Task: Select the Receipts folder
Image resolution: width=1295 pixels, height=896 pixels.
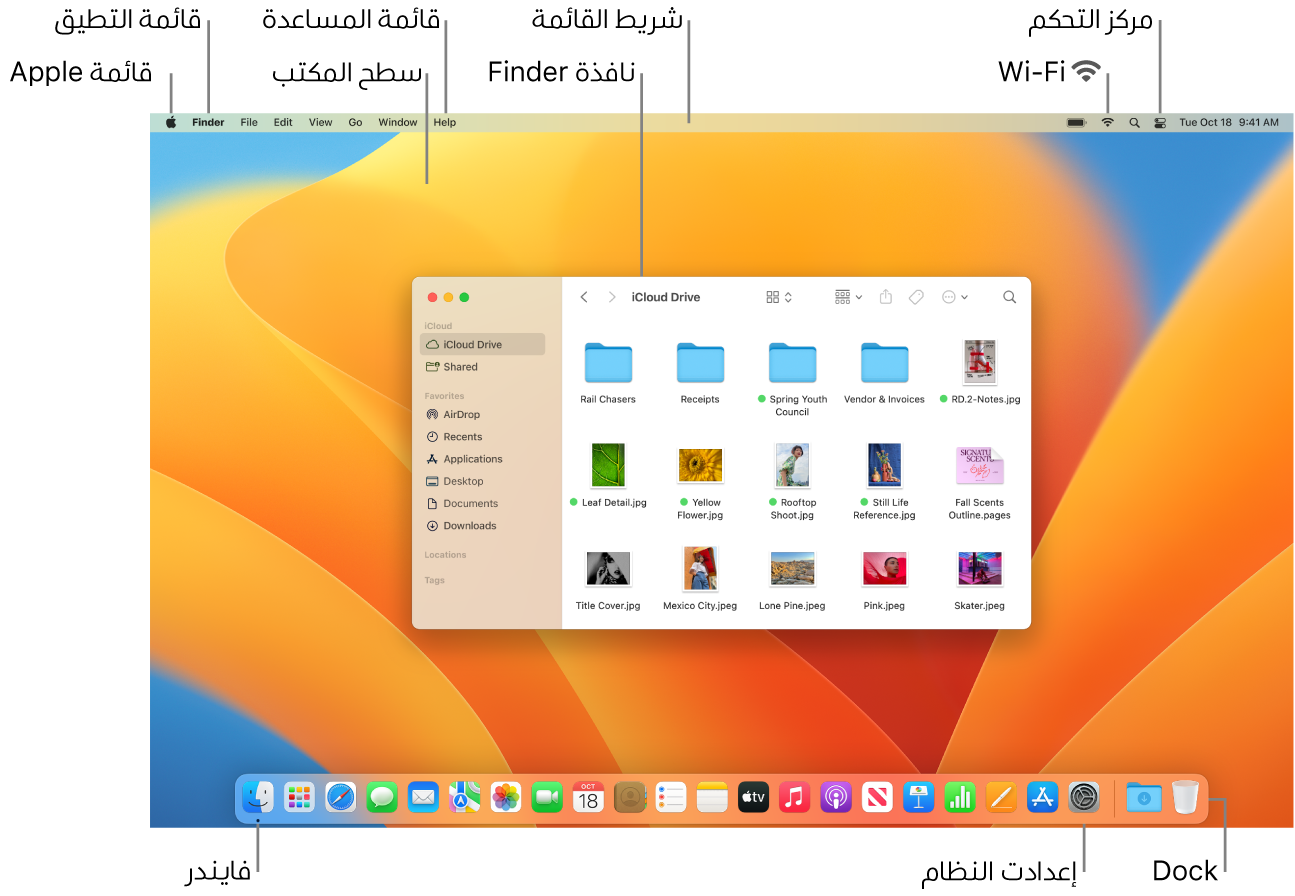Action: [x=700, y=363]
